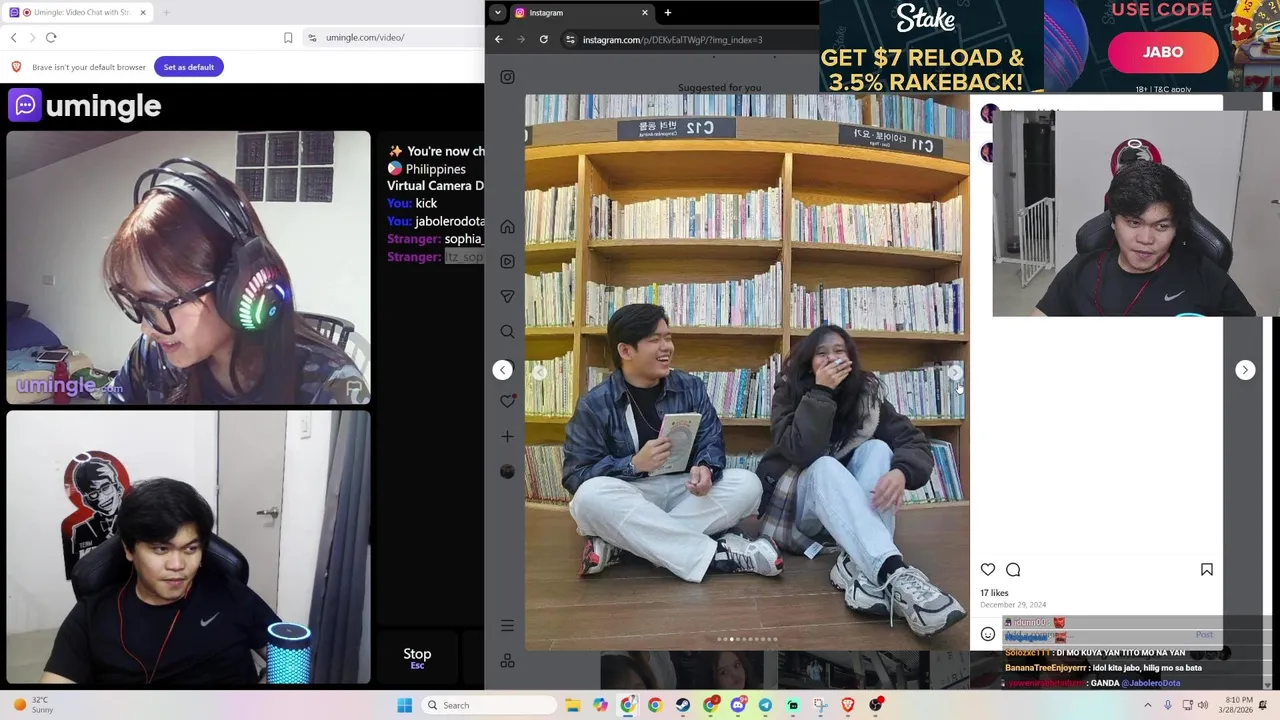Reload the Umingle page

coord(51,37)
